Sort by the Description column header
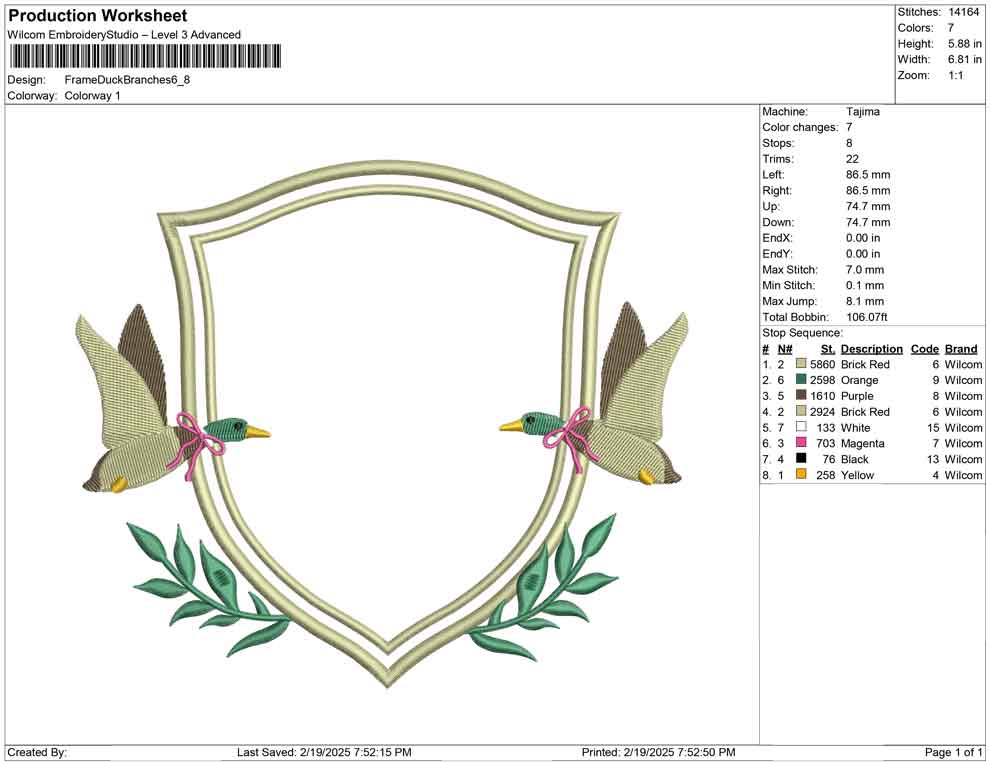 870,349
